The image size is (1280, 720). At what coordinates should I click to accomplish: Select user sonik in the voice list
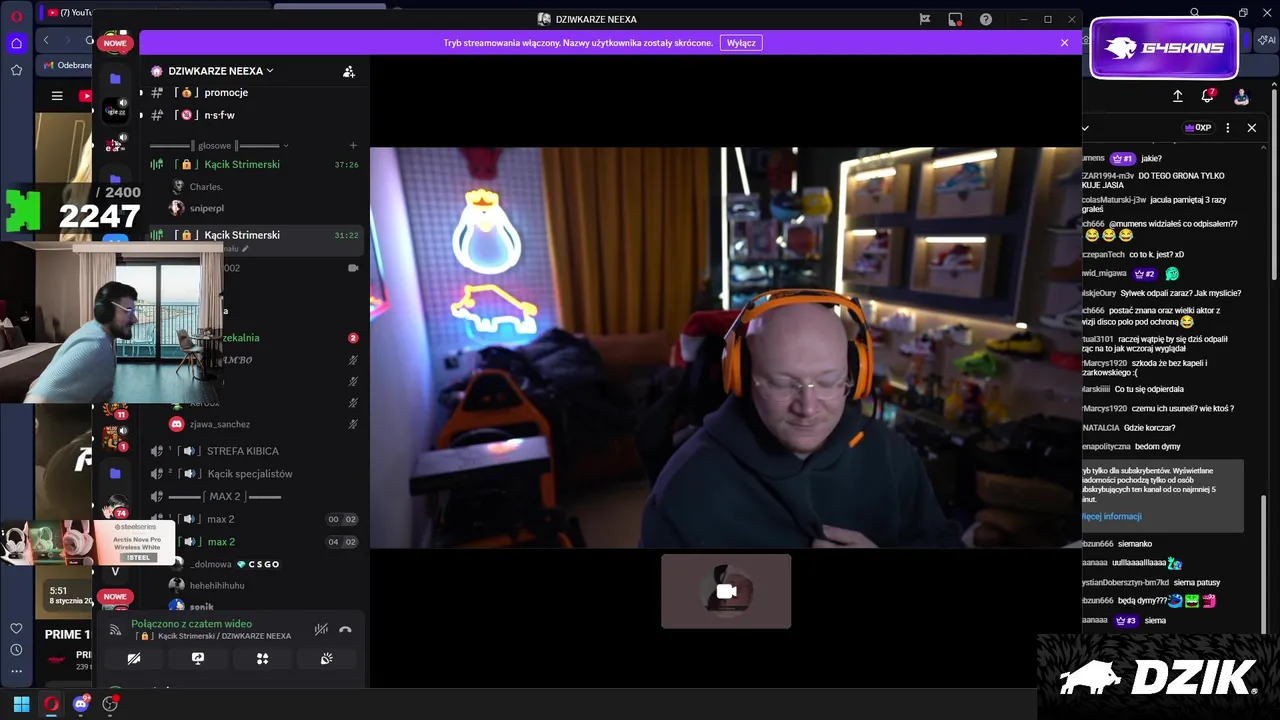(x=201, y=606)
